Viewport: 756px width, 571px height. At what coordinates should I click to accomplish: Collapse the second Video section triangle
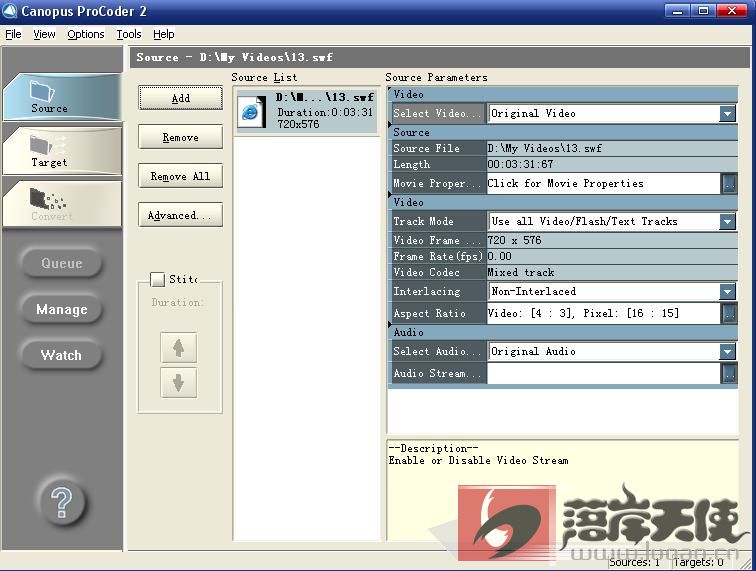coord(390,195)
